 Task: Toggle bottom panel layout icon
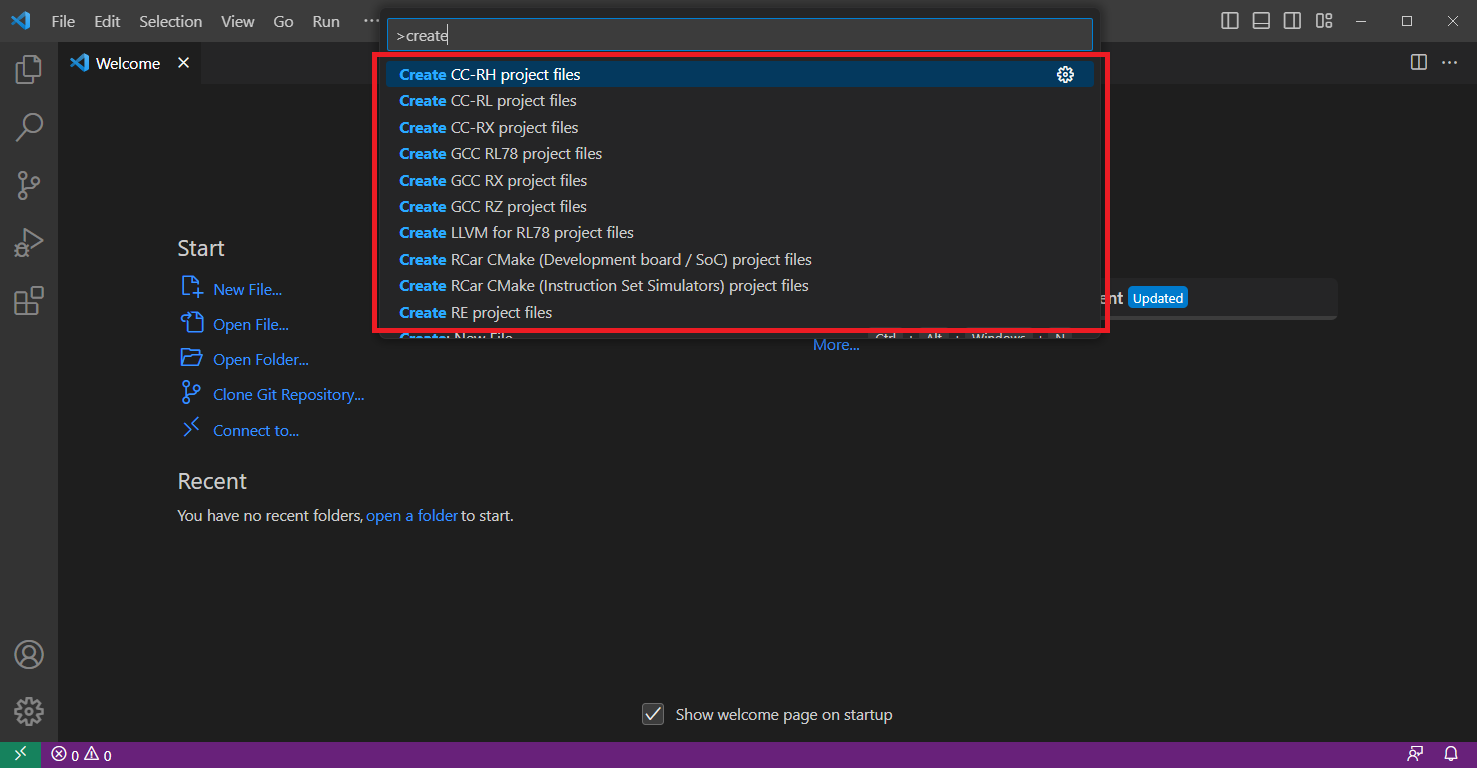click(x=1261, y=21)
